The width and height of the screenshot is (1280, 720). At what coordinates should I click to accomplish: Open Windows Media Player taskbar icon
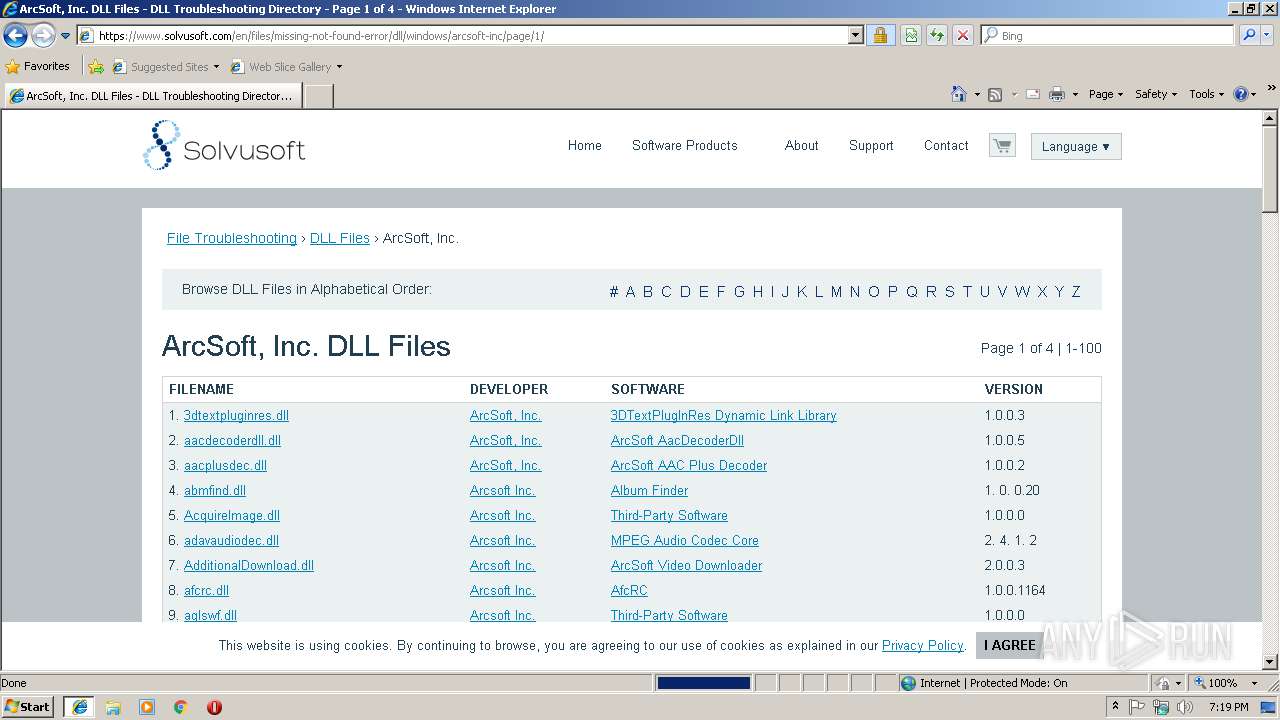coord(147,707)
